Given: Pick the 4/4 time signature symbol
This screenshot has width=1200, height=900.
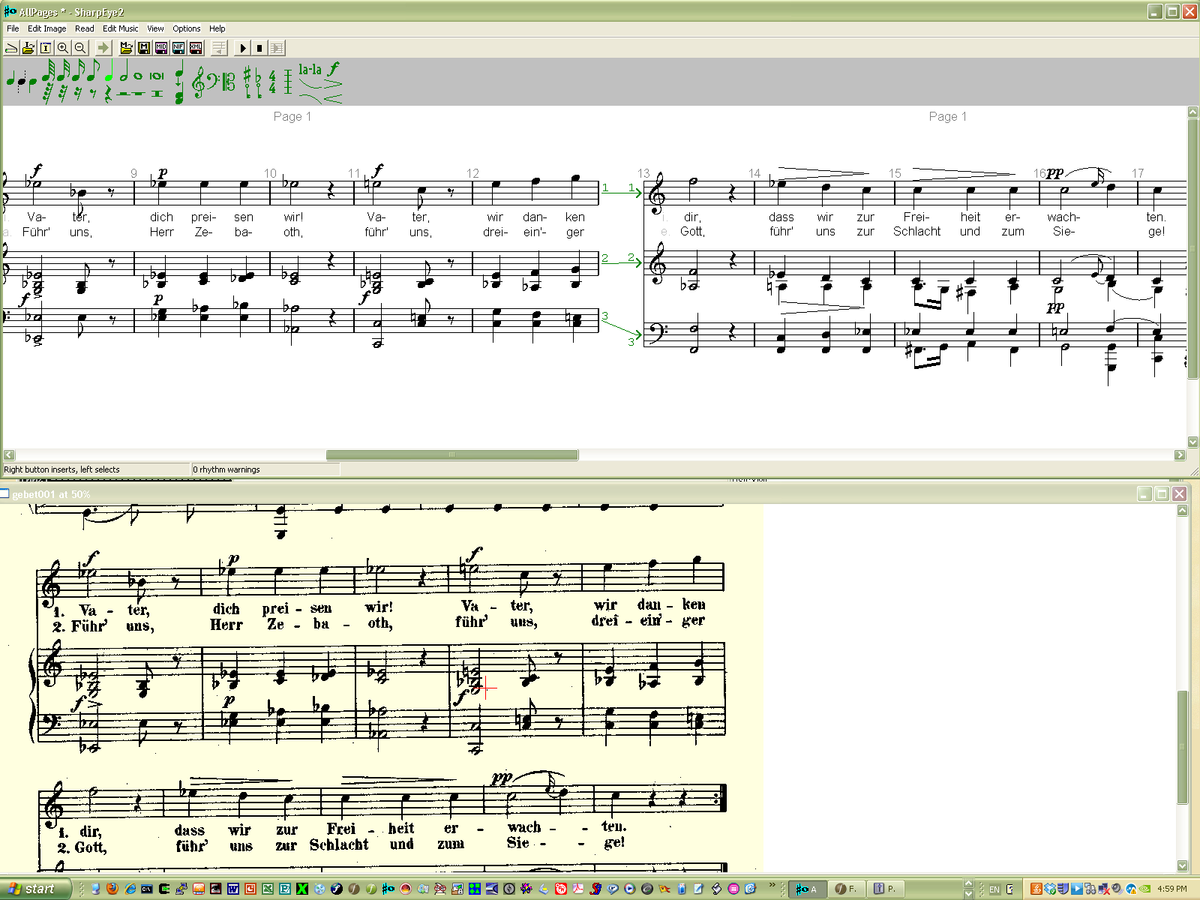Looking at the screenshot, I should [x=272, y=82].
